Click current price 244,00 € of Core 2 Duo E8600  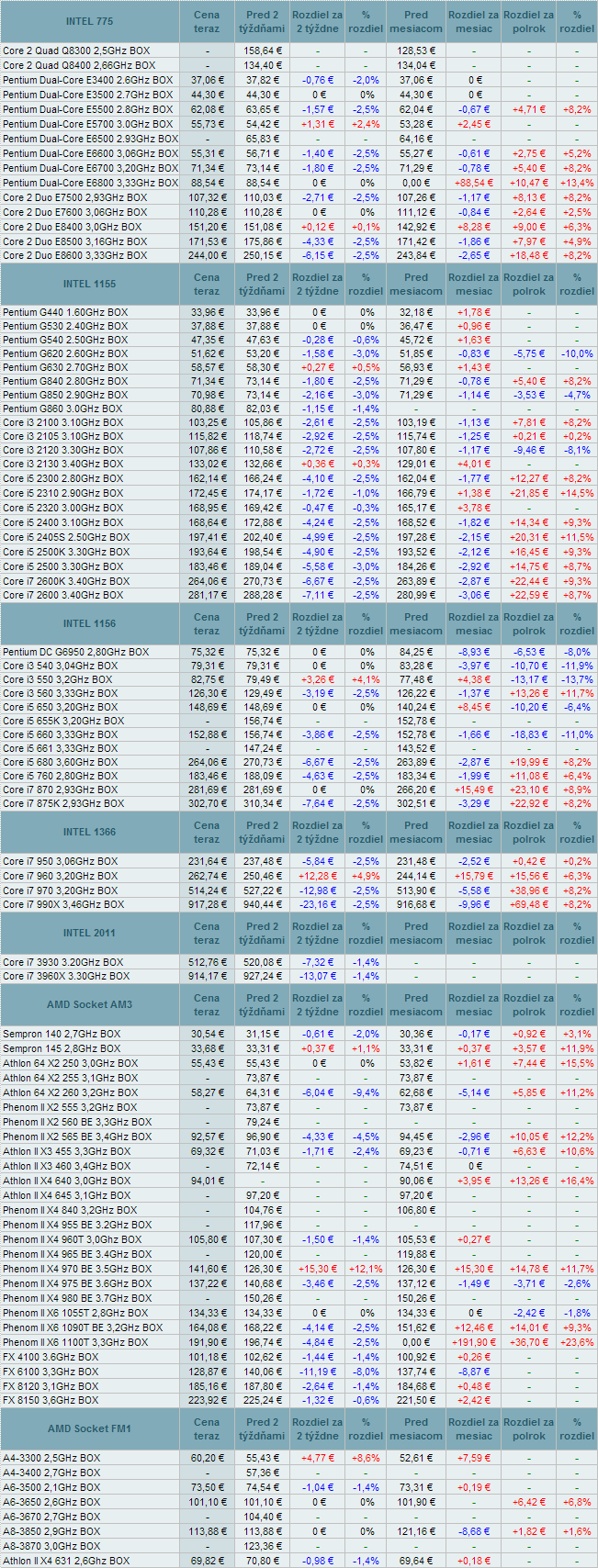[x=207, y=255]
